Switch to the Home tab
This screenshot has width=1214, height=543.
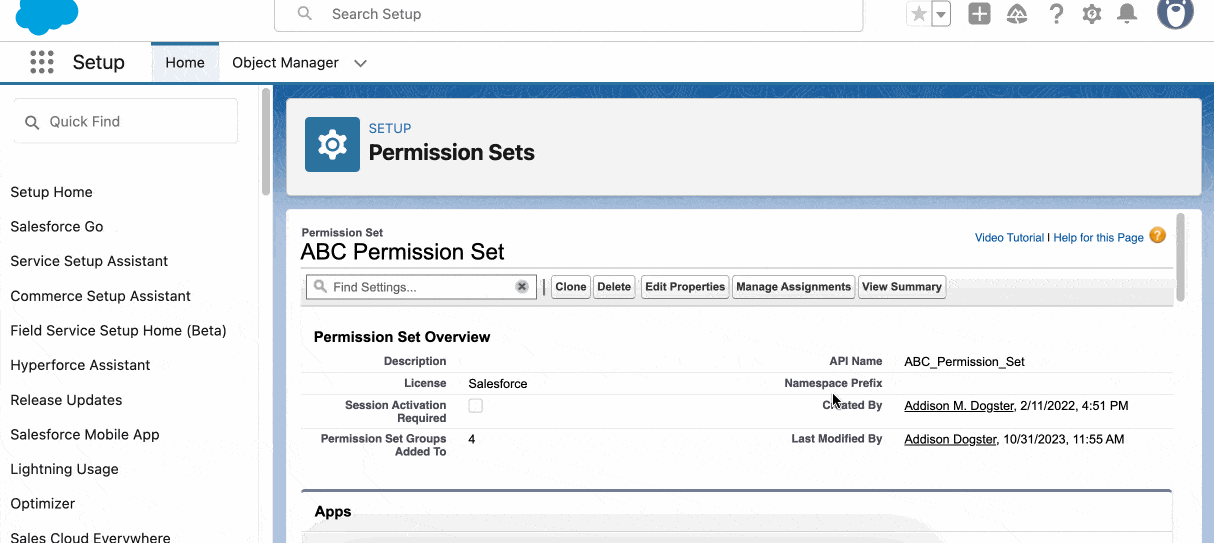click(185, 62)
